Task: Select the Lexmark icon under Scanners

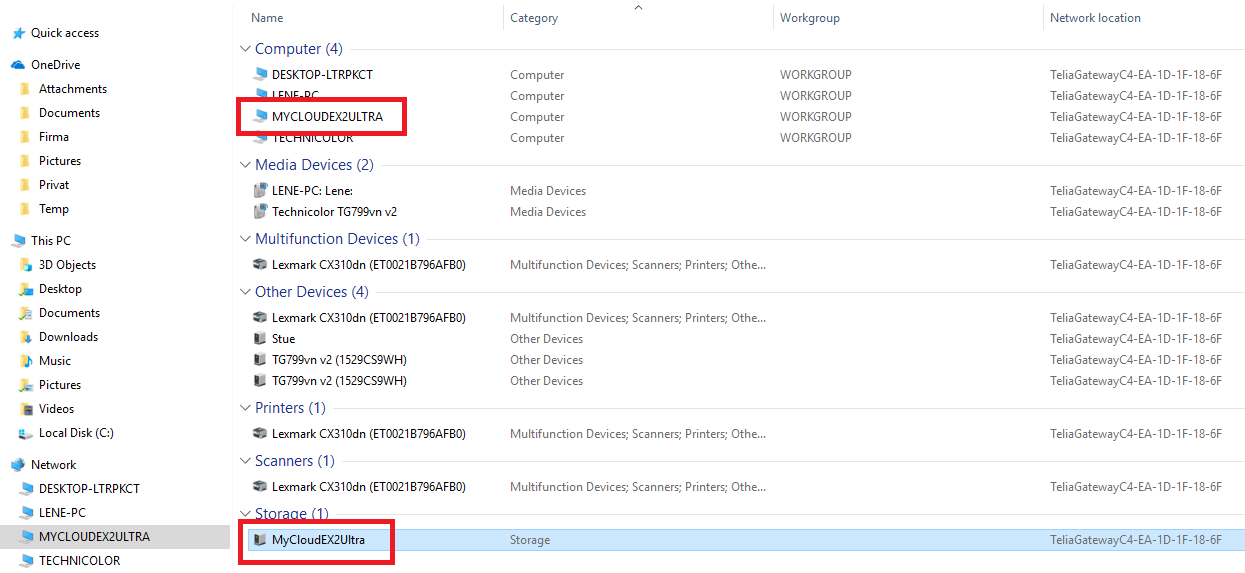Action: coord(261,487)
